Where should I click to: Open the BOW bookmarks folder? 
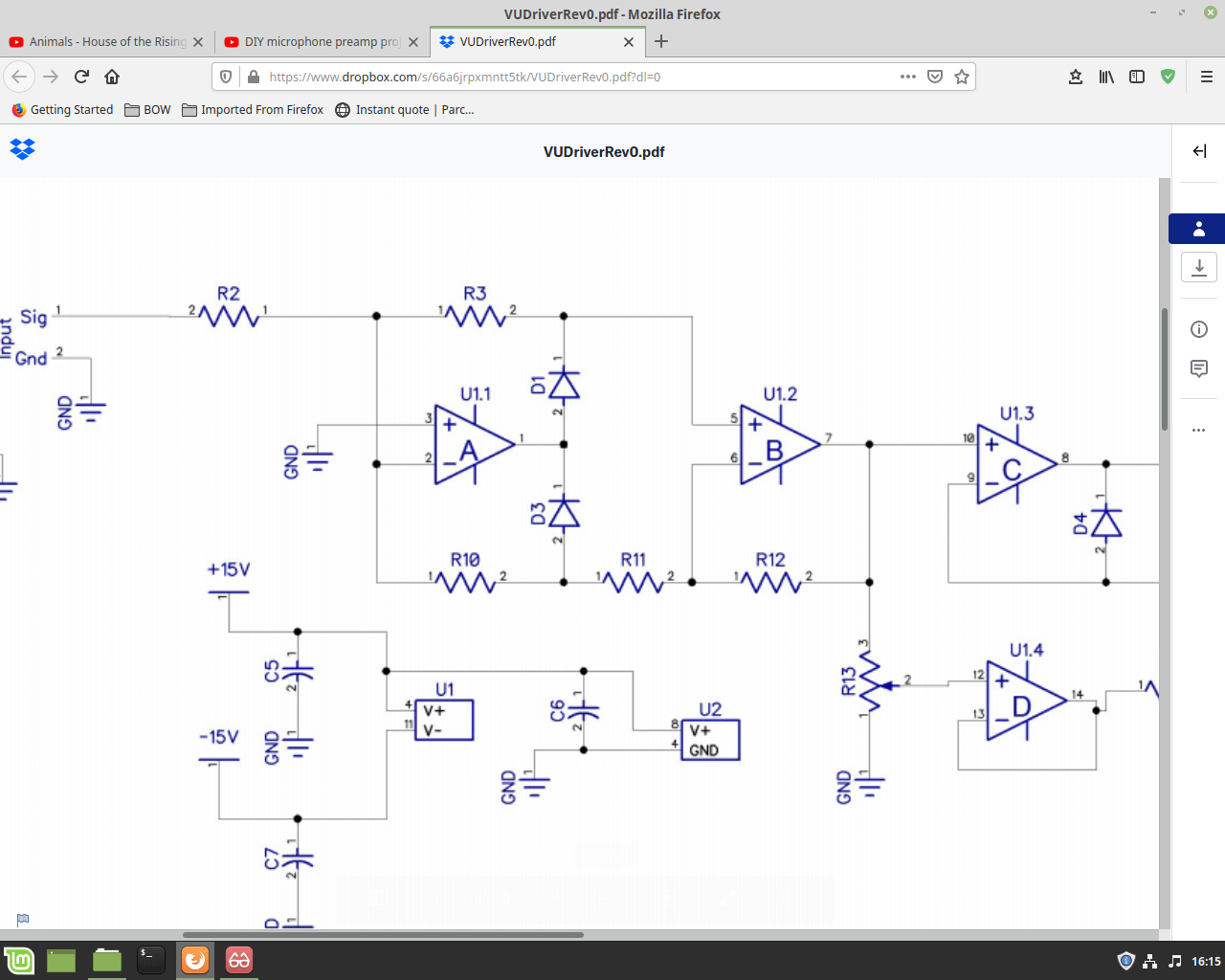click(x=147, y=110)
